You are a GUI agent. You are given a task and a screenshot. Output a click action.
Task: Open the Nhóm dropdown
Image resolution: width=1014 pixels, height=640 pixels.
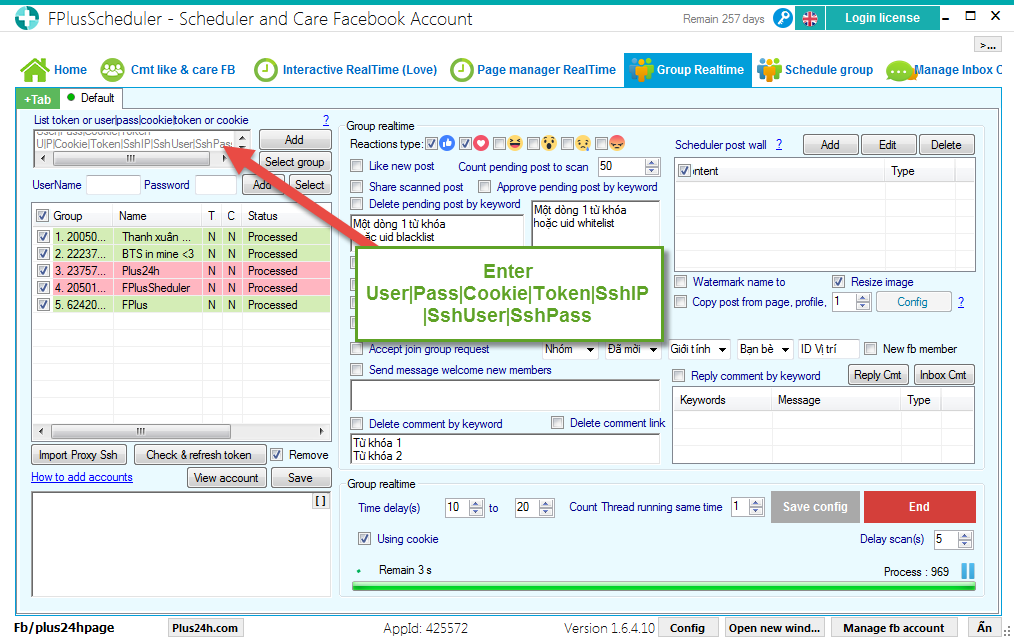[x=570, y=349]
